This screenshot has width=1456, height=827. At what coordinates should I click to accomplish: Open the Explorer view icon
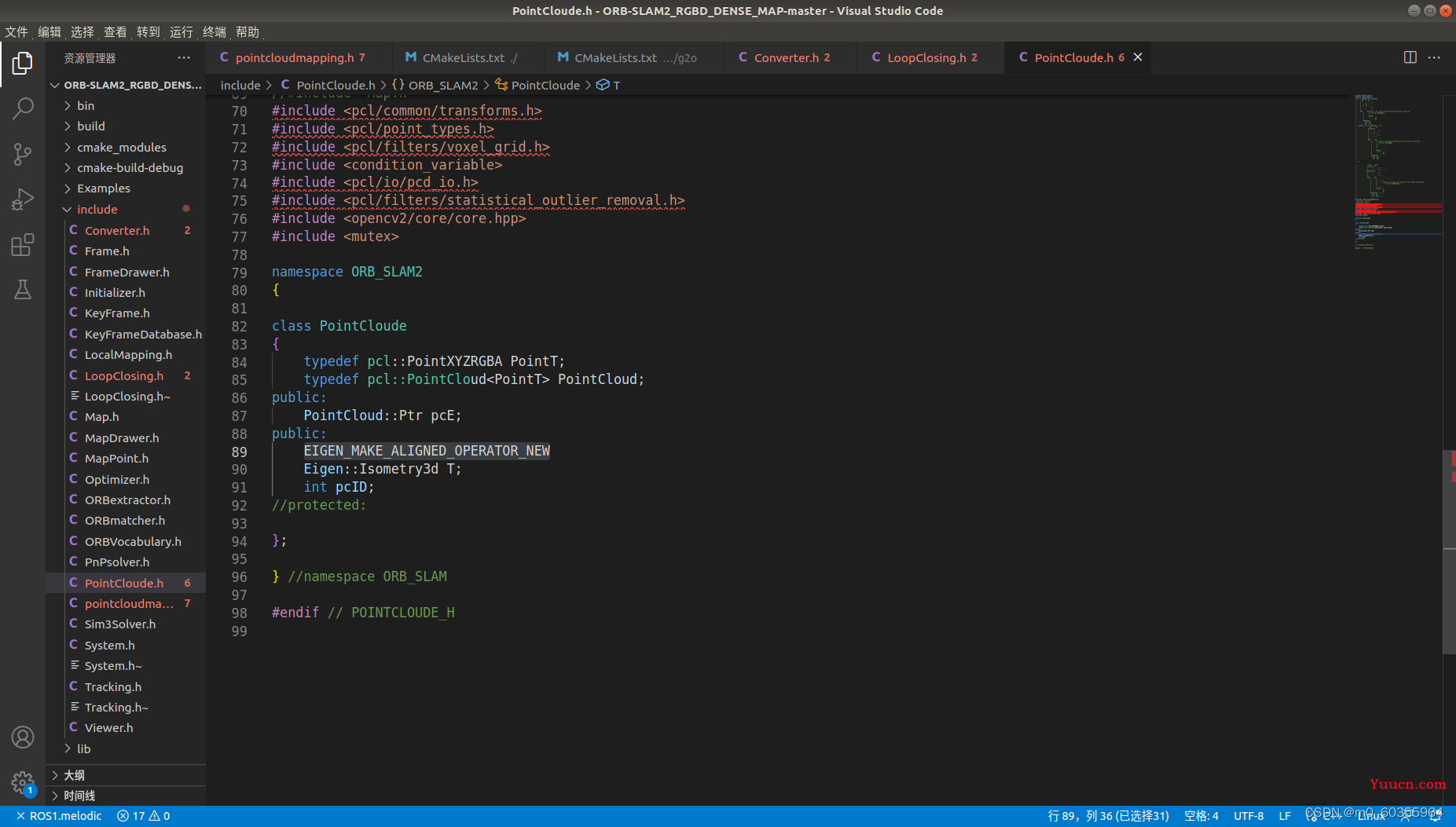pyautogui.click(x=23, y=64)
